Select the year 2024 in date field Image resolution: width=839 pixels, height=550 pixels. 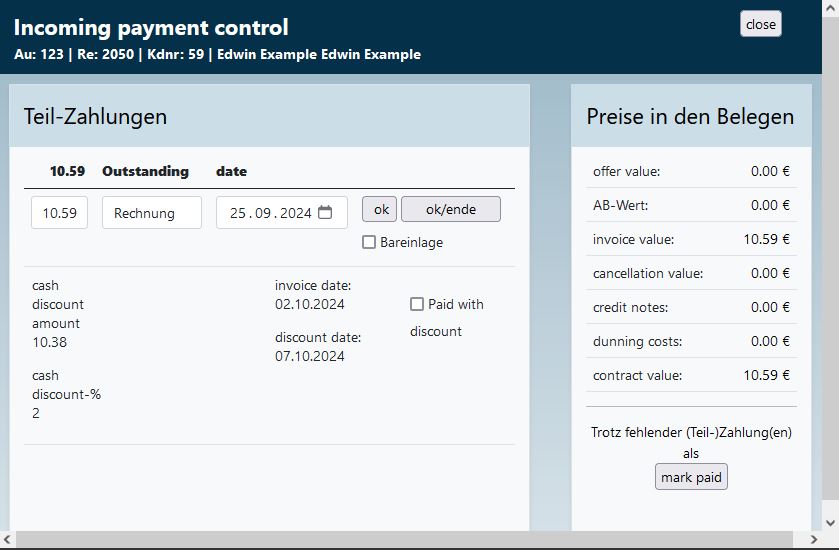coord(296,213)
